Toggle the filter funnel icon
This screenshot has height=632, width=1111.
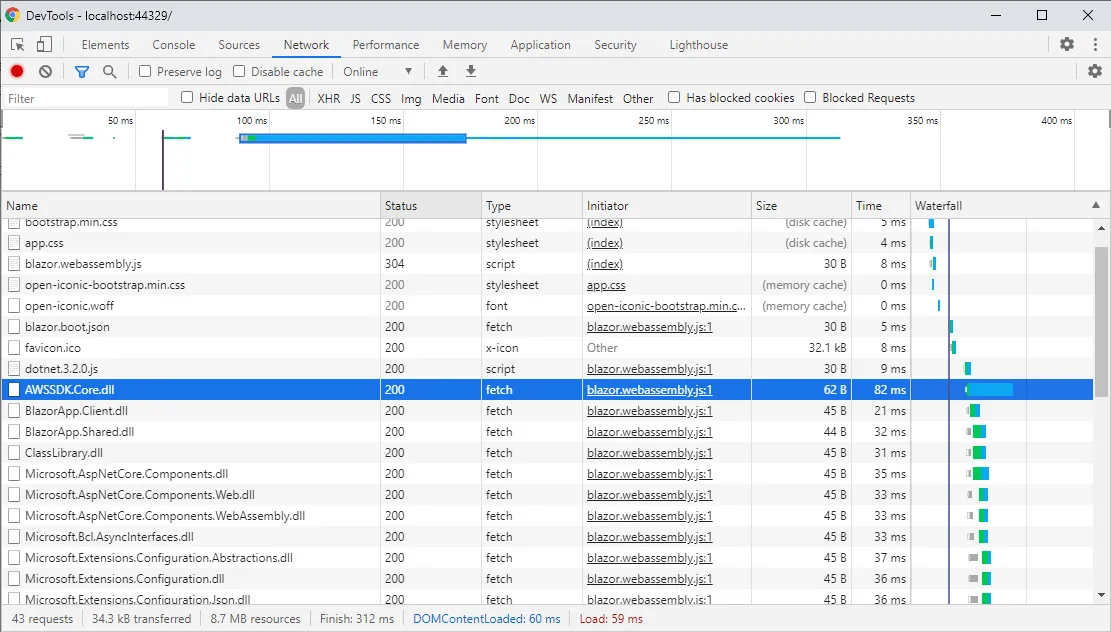82,72
